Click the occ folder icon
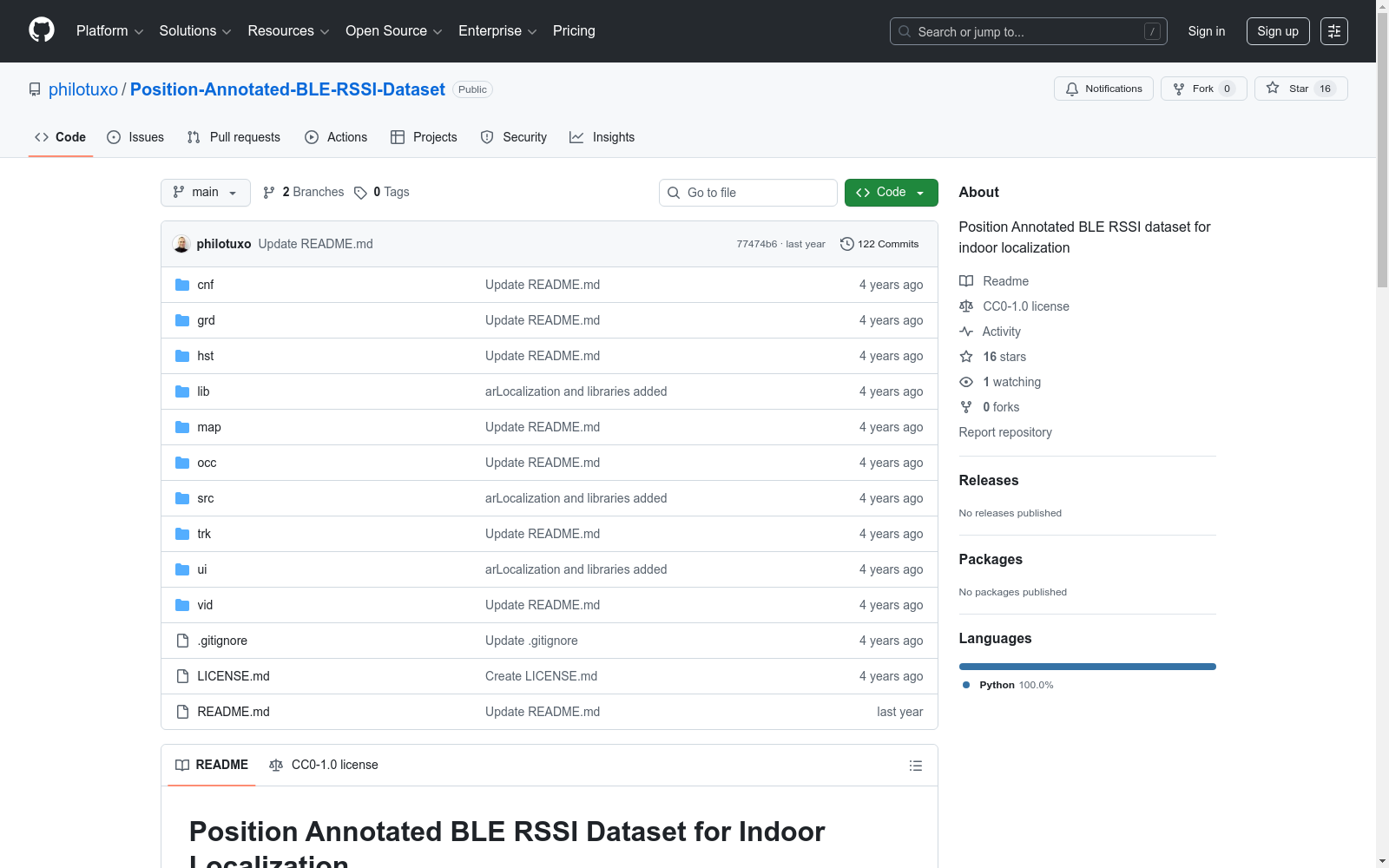 coord(182,463)
